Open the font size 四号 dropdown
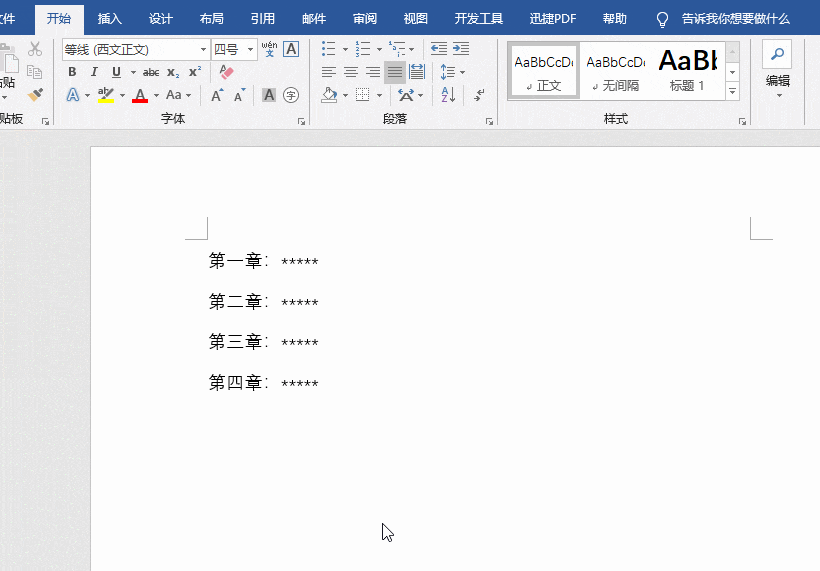The width and height of the screenshot is (820, 571). click(x=250, y=50)
